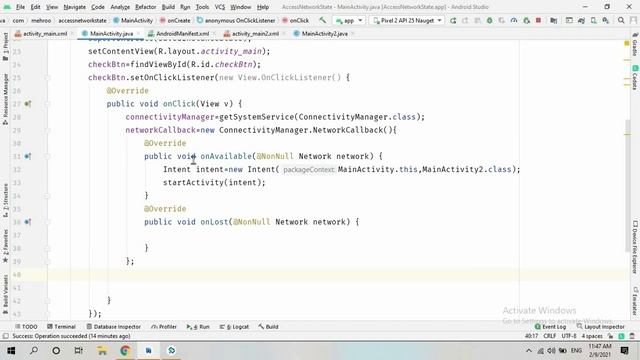Click the gutter override icon beside onAvailable
The image size is (640, 360).
point(27,156)
